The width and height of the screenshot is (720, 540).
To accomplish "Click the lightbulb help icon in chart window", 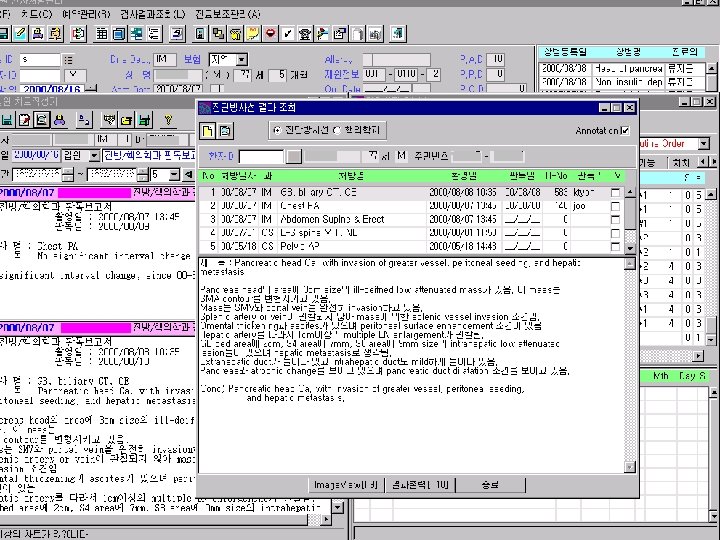I will point(169,120).
